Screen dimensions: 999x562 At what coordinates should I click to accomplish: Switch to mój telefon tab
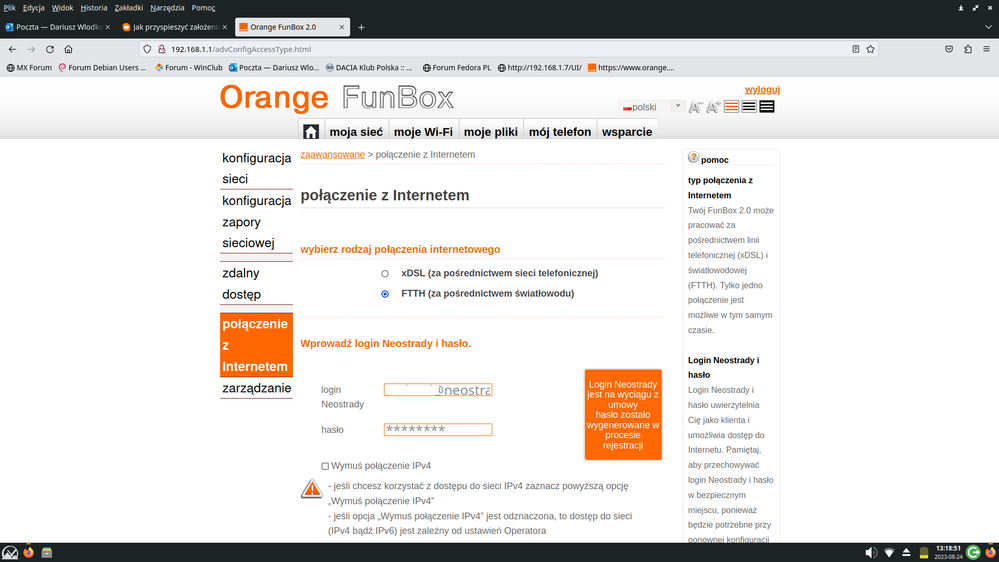pos(560,131)
